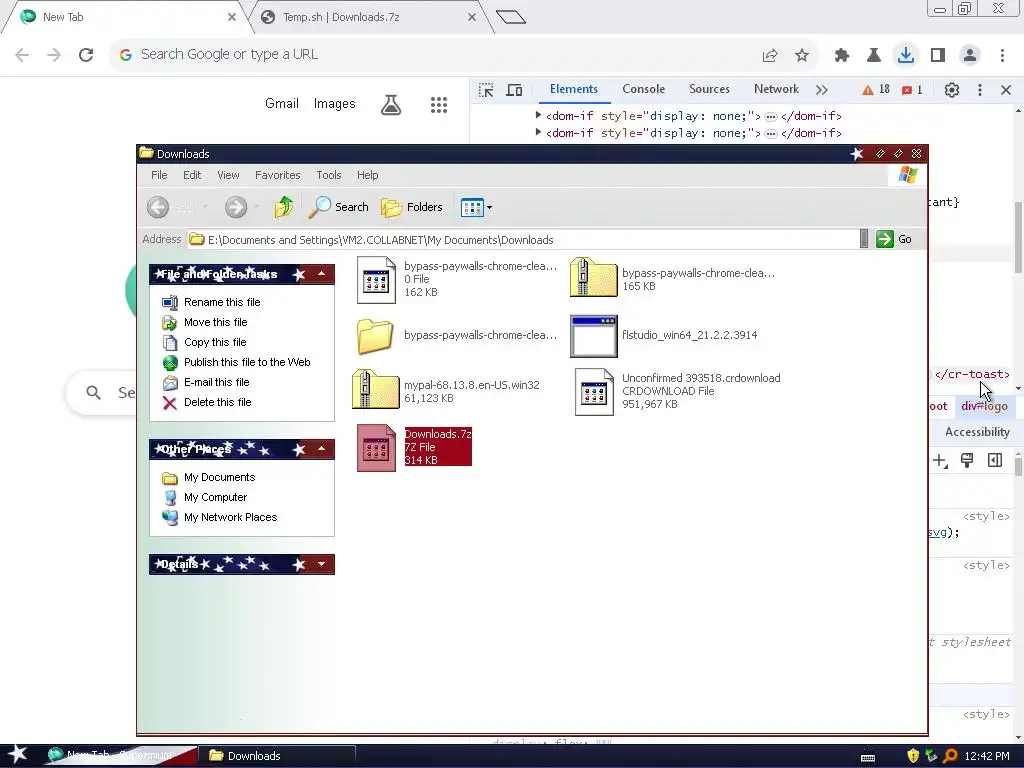This screenshot has height=768, width=1024.
Task: Toggle the DevTools device toolbar icon
Action: pos(515,90)
